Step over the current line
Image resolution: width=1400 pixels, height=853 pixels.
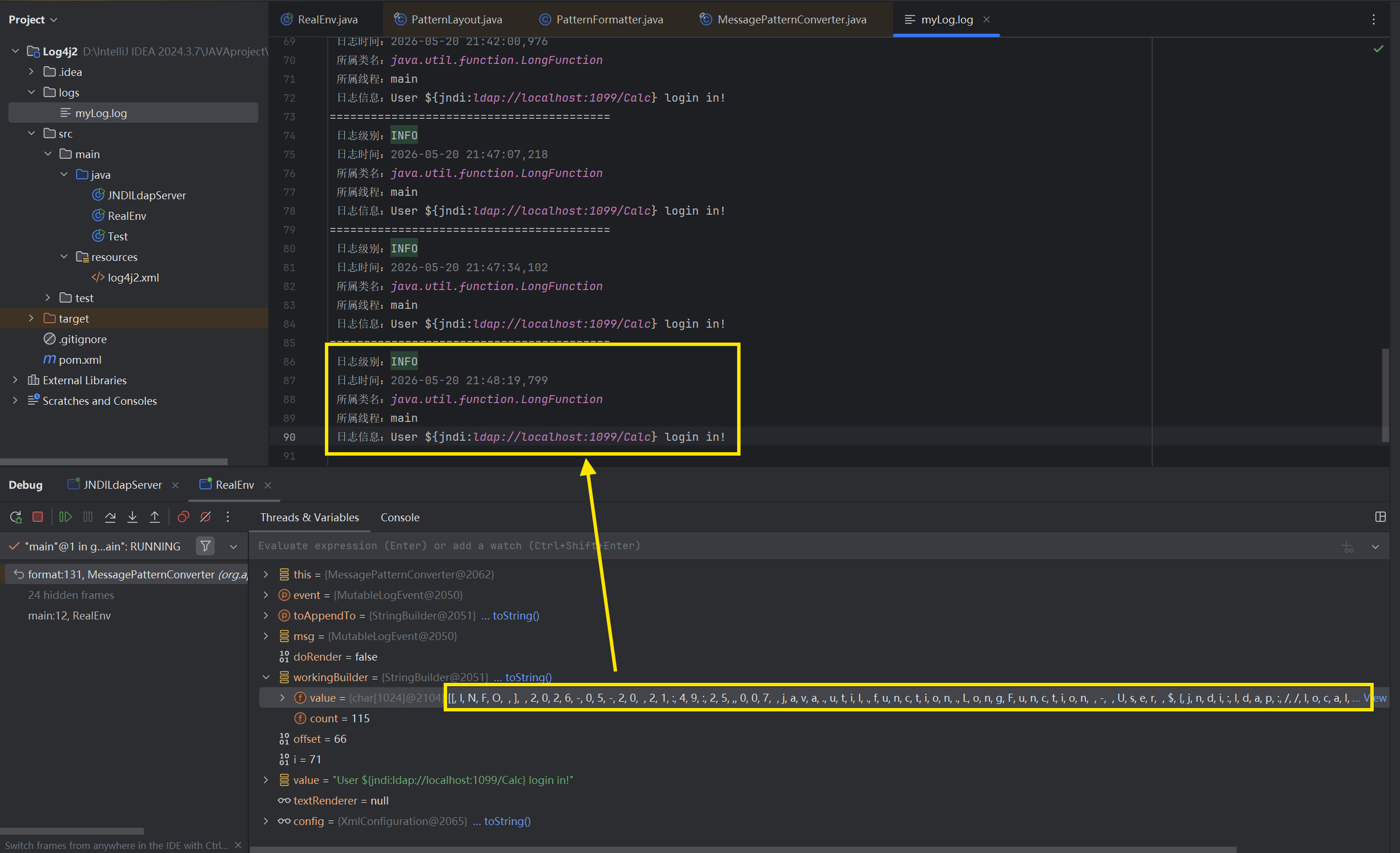pos(110,517)
